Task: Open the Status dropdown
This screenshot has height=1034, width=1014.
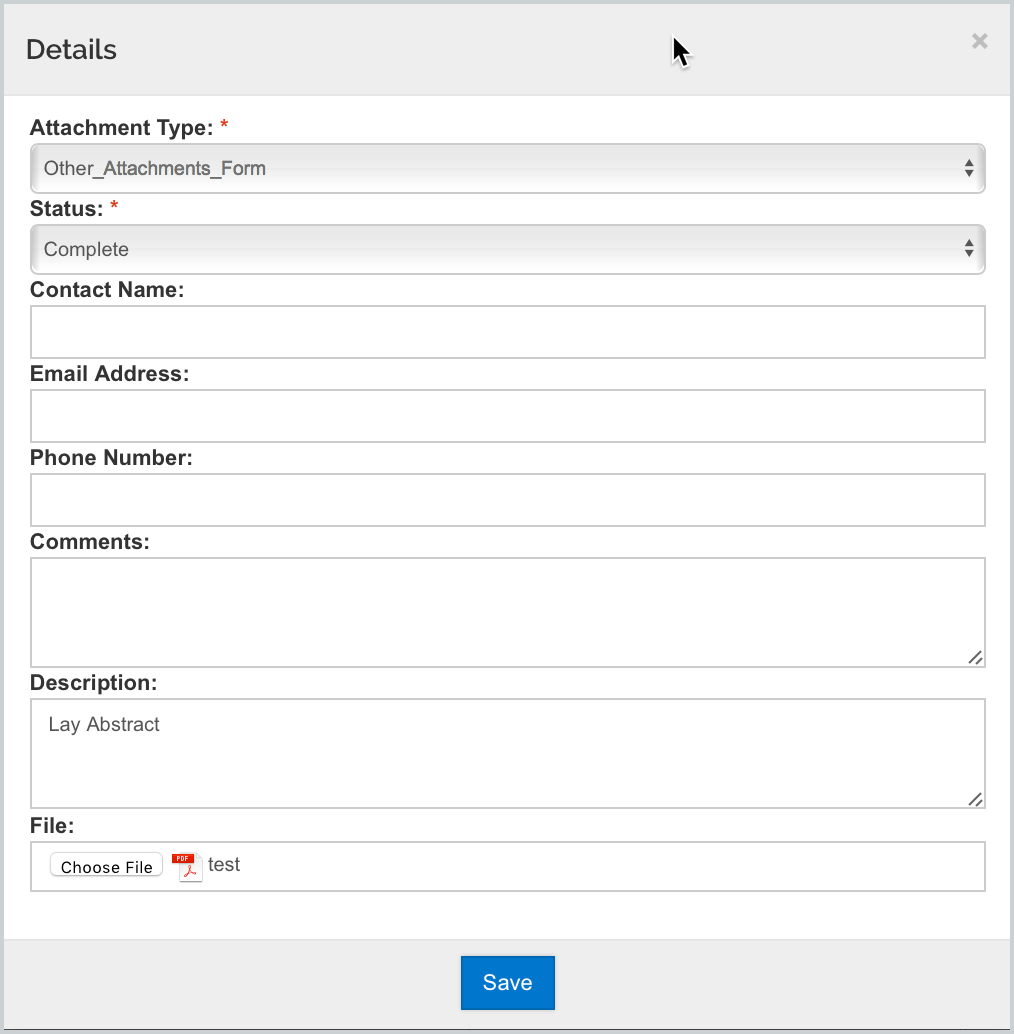Action: tap(508, 249)
